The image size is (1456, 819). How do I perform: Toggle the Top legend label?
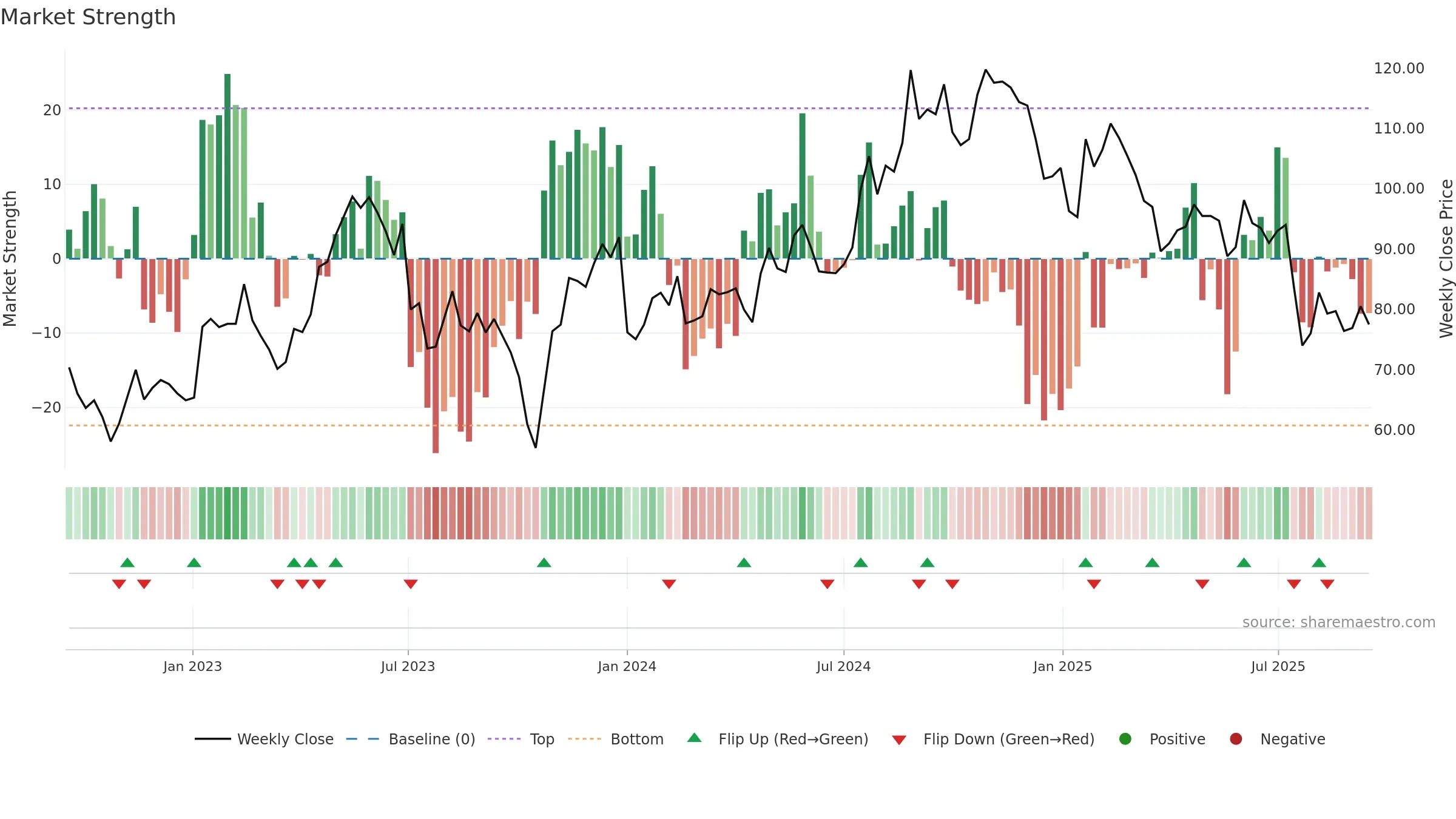pyautogui.click(x=542, y=740)
